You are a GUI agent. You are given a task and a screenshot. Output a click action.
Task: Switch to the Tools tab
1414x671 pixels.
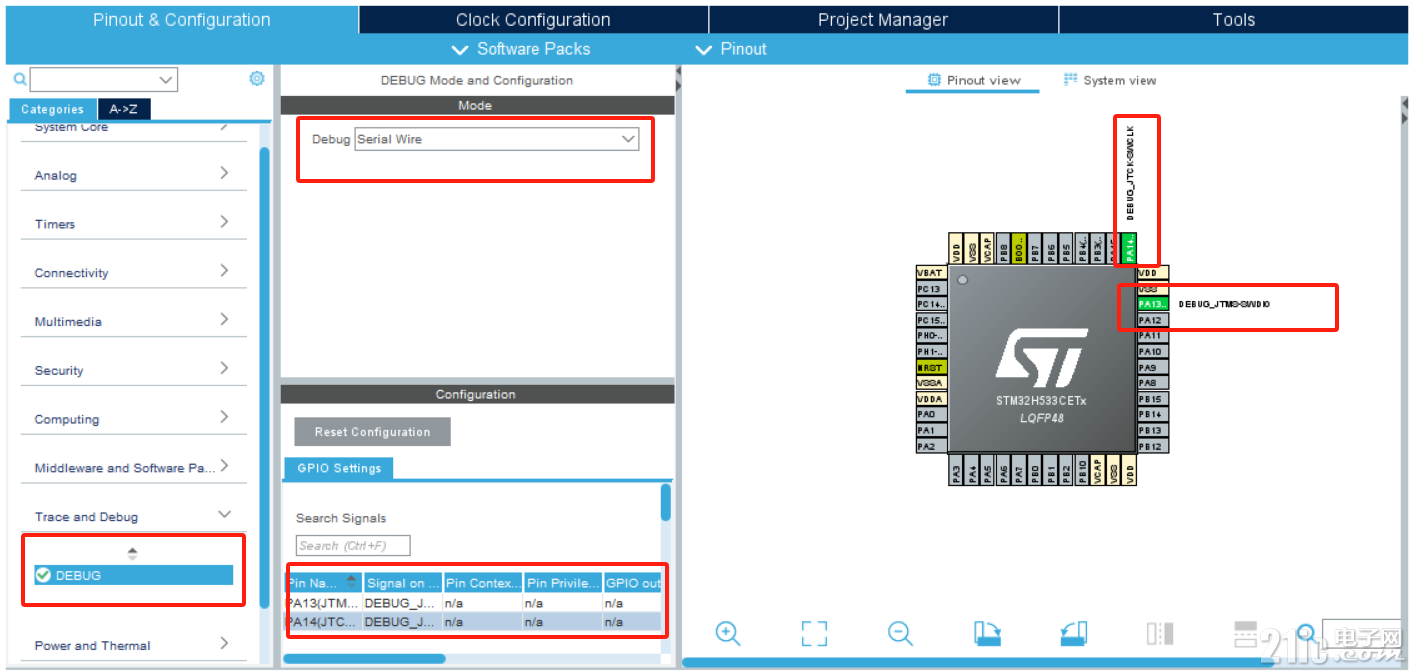[1233, 20]
